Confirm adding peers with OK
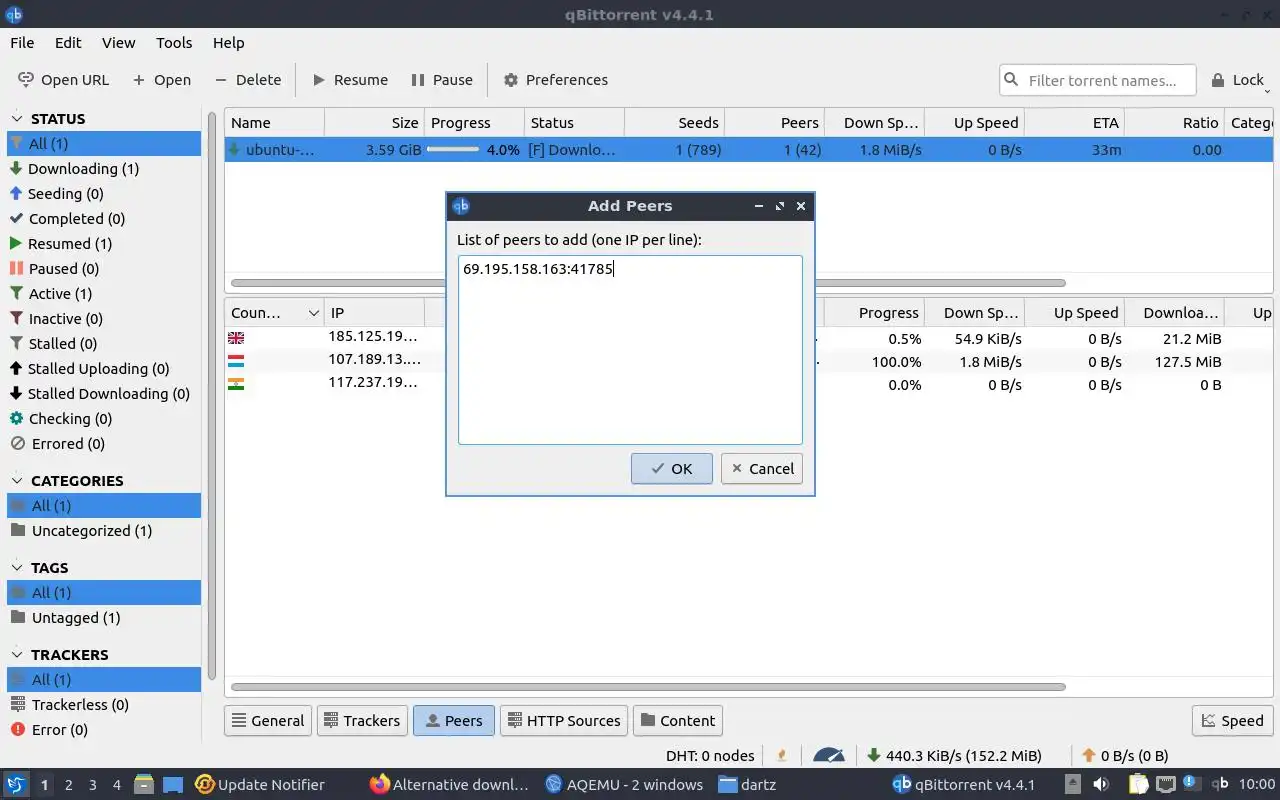Screen dimensions: 1280x800 [672, 468]
